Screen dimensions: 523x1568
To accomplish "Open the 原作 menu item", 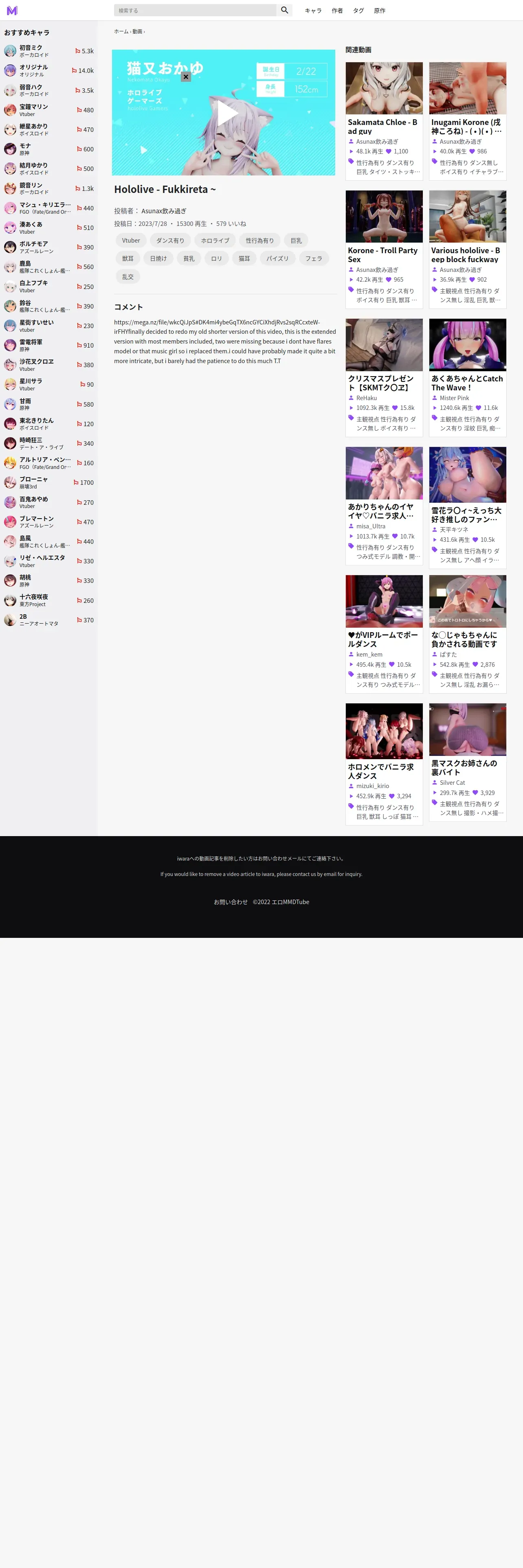I will click(379, 10).
